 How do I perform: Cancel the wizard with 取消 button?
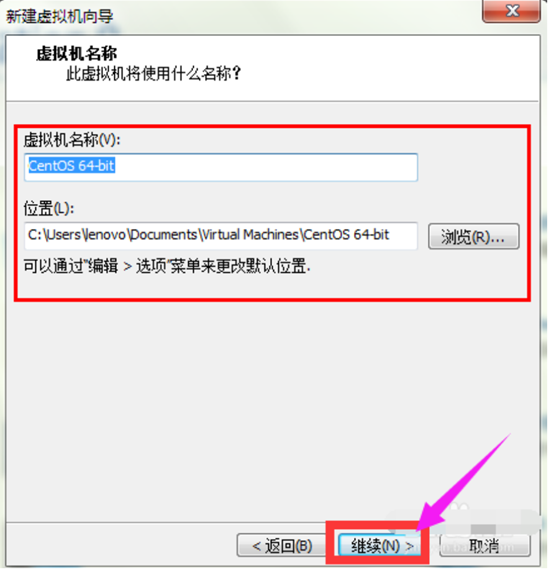(x=485, y=546)
